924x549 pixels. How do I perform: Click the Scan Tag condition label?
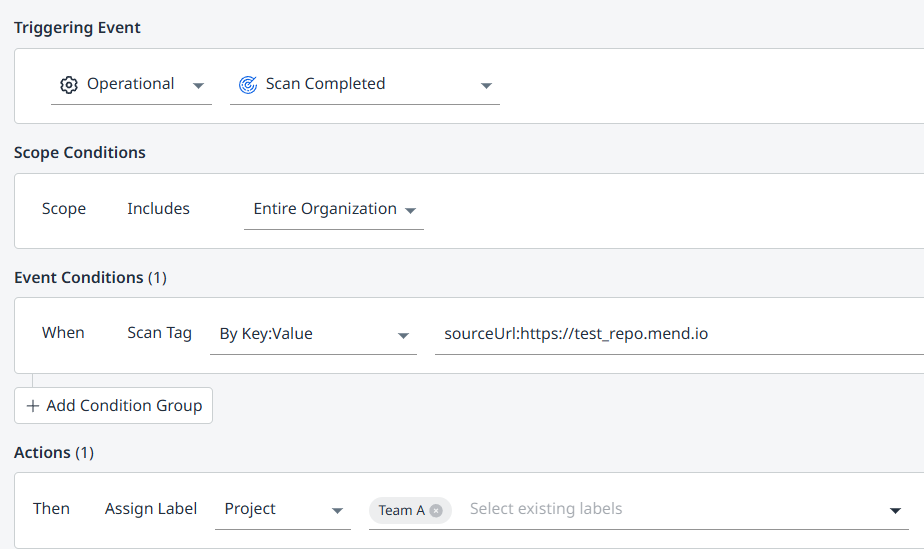coord(159,333)
